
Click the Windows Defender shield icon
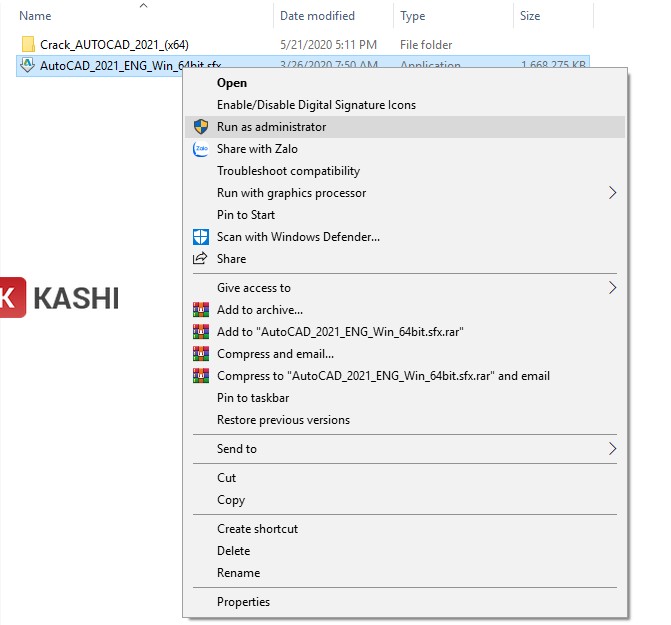201,237
